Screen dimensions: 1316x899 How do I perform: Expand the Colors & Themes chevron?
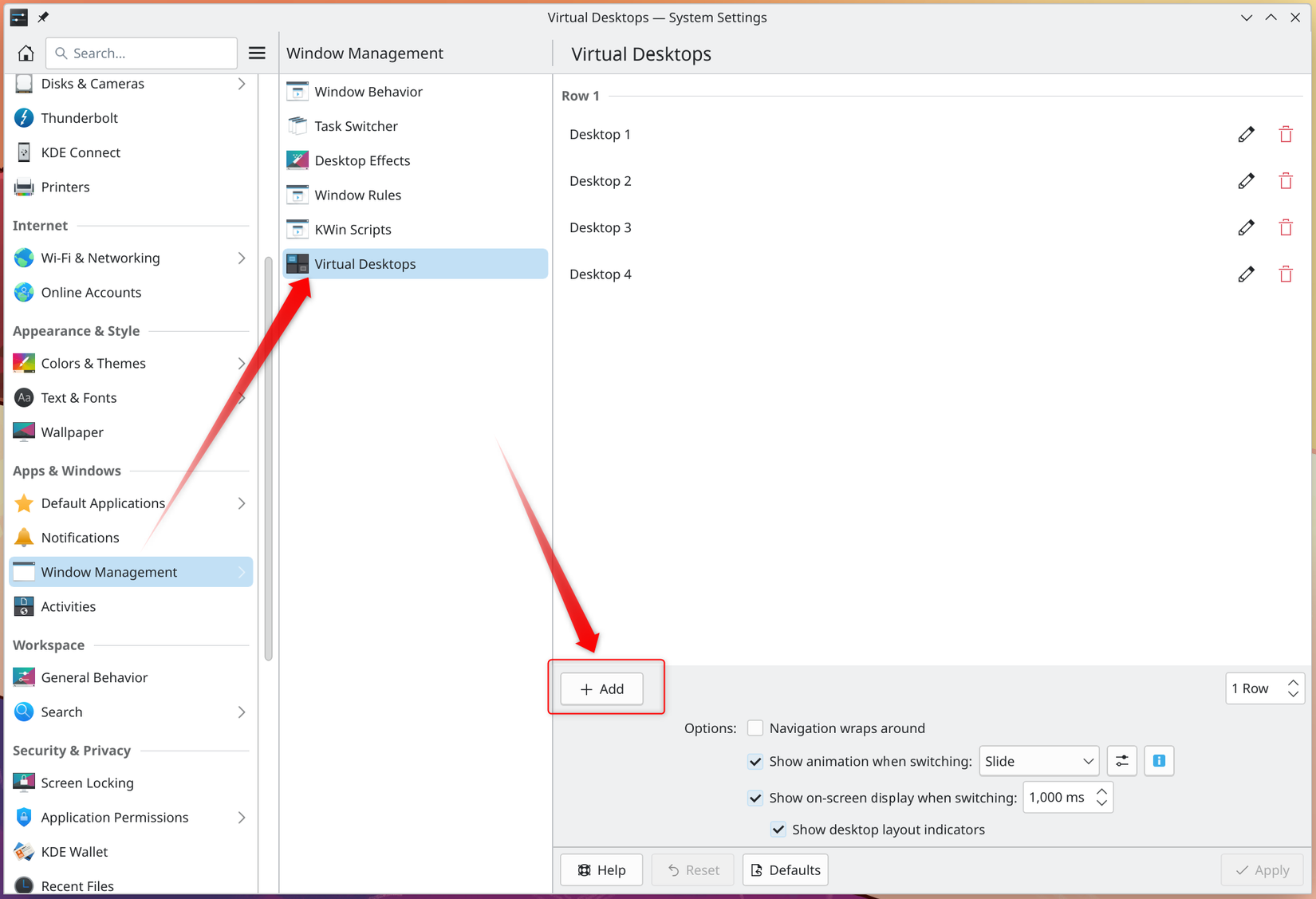coord(242,363)
